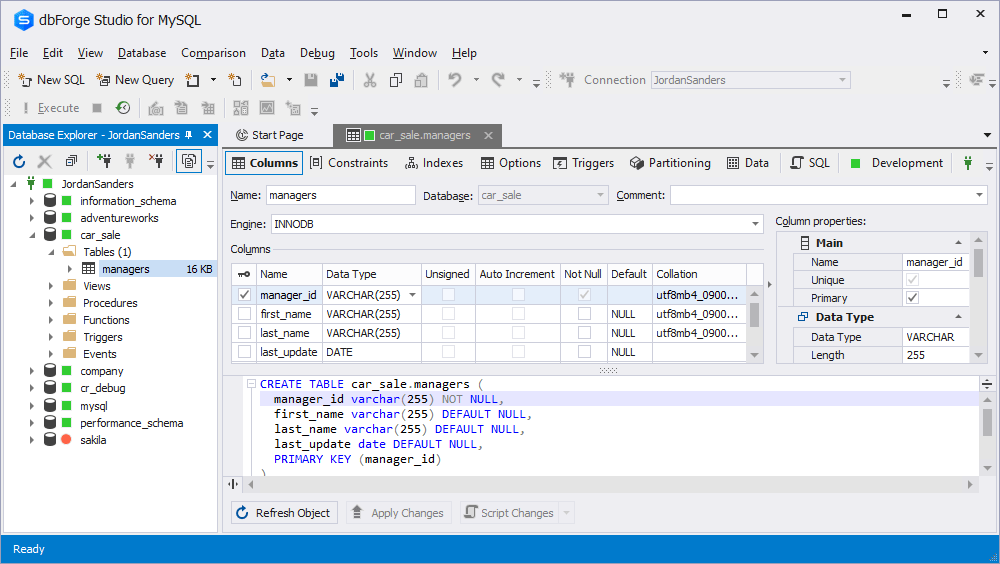Toggle the Show Object Details icon in Explorer
1000x564 pixels.
click(189, 161)
